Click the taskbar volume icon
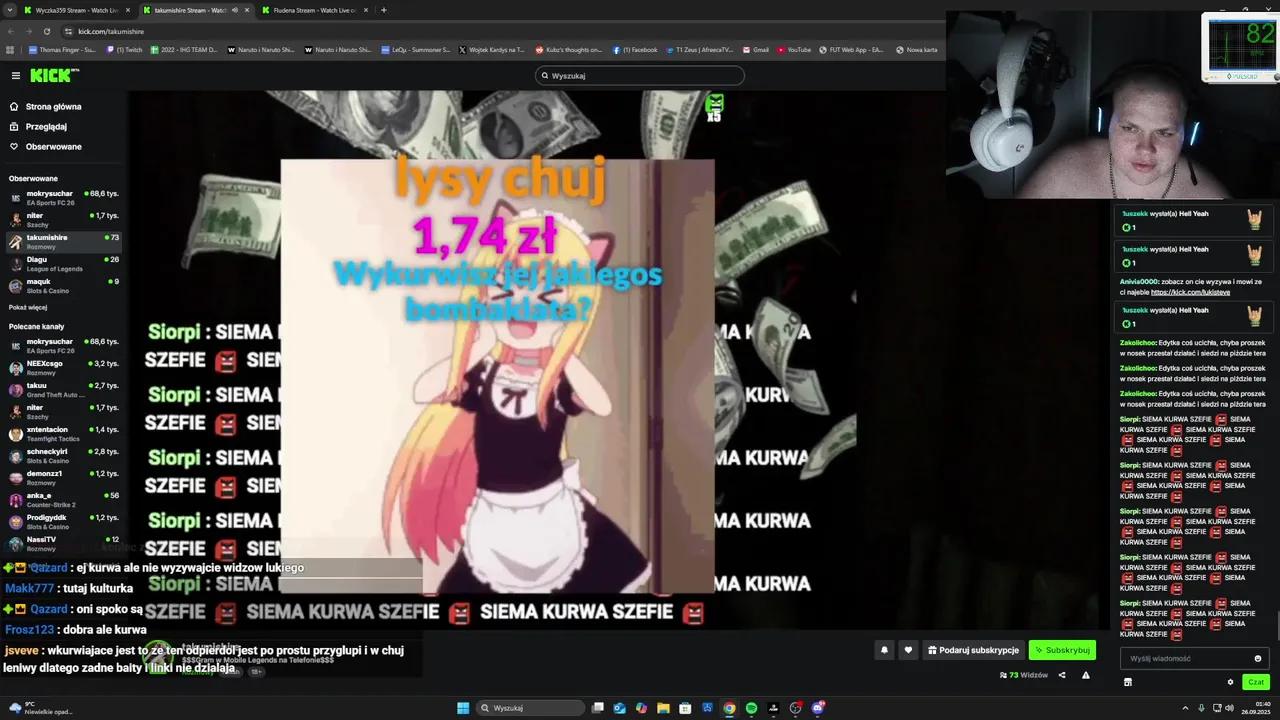Image resolution: width=1280 pixels, height=720 pixels. click(x=1229, y=708)
